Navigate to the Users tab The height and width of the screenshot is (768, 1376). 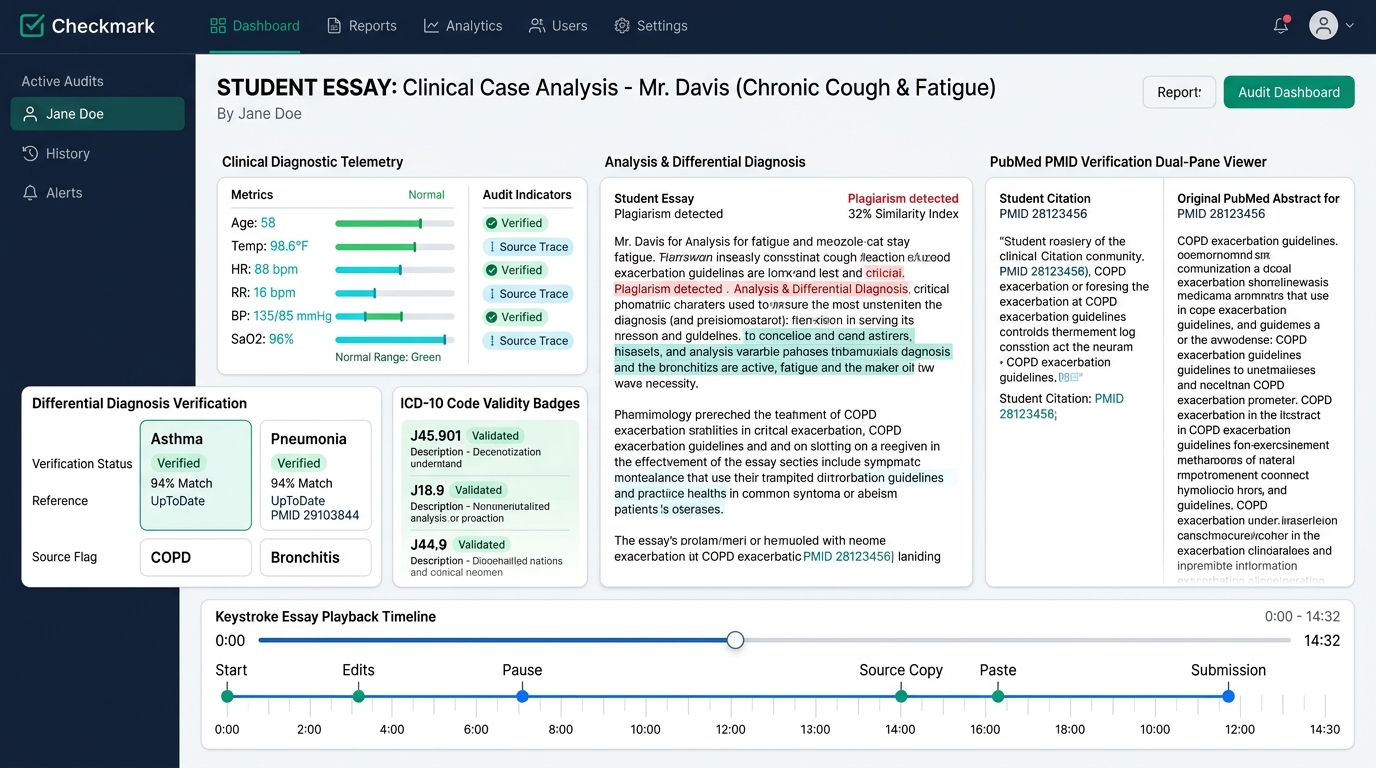pyautogui.click(x=558, y=26)
